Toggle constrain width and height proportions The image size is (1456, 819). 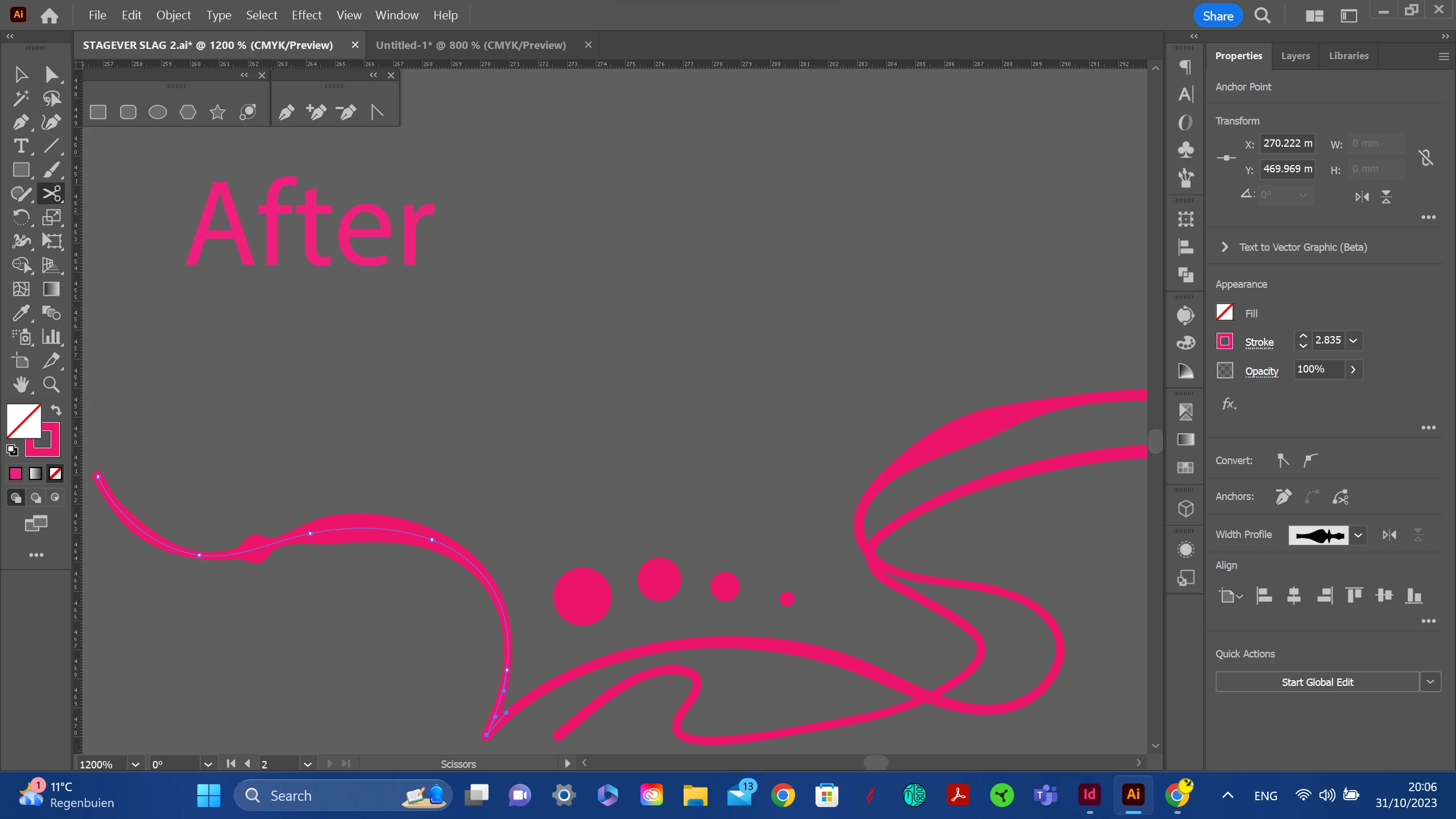click(x=1426, y=158)
